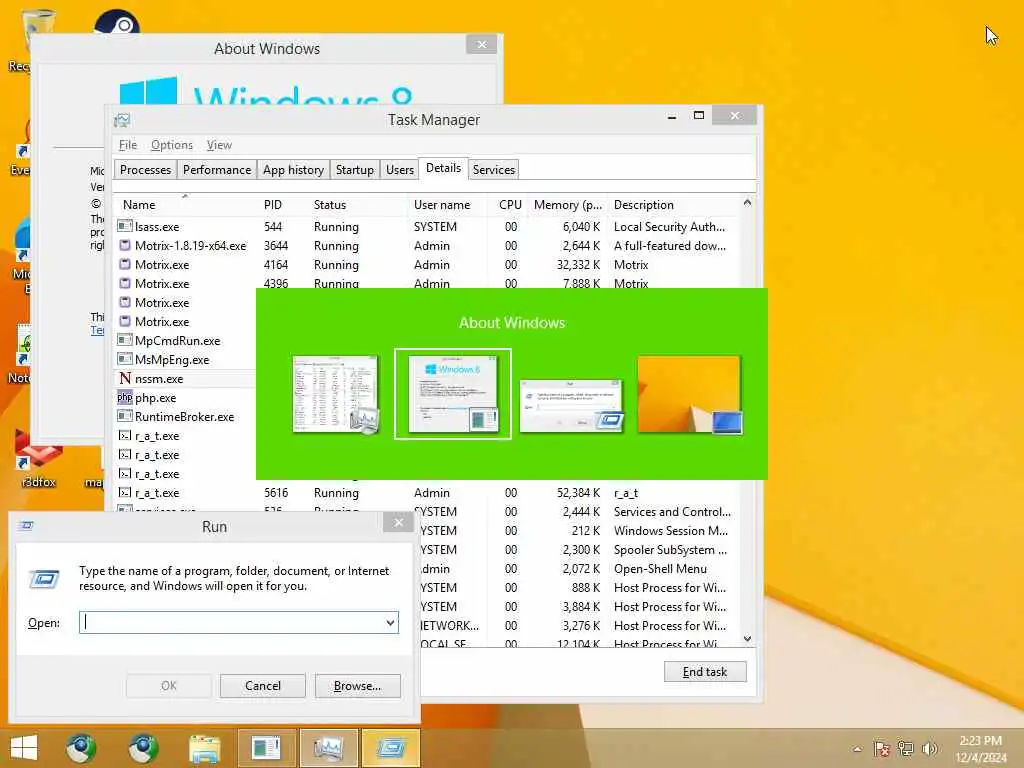Image resolution: width=1024 pixels, height=768 pixels.
Task: Click the php.exe process icon
Action: click(125, 397)
